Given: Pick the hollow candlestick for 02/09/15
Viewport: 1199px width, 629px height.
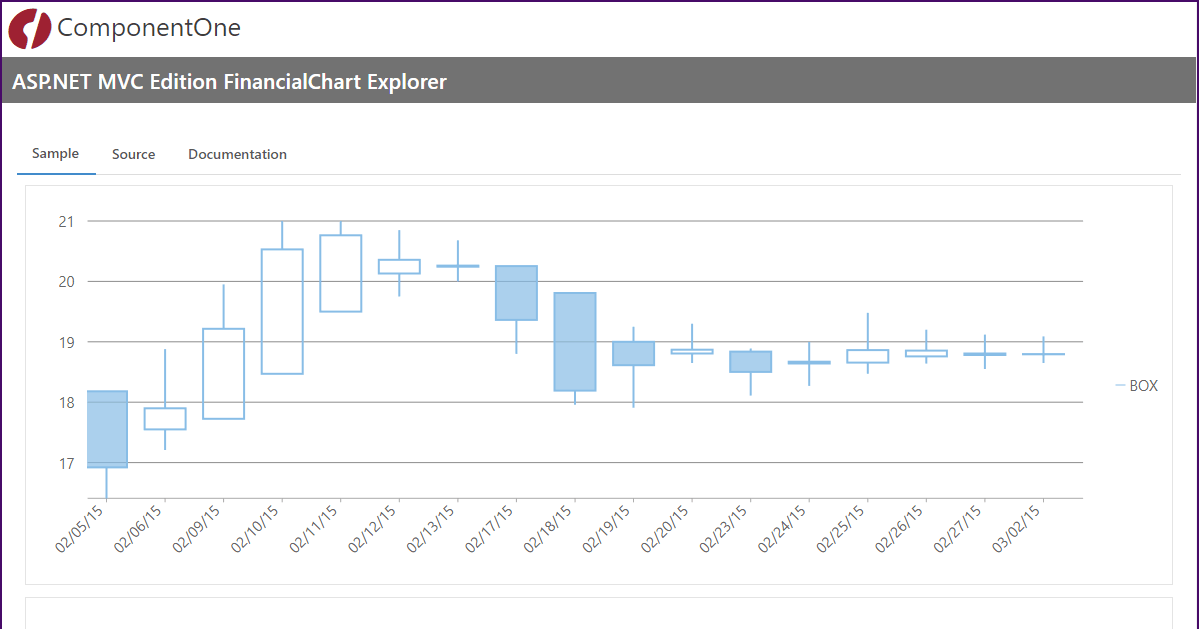Looking at the screenshot, I should pos(224,373).
